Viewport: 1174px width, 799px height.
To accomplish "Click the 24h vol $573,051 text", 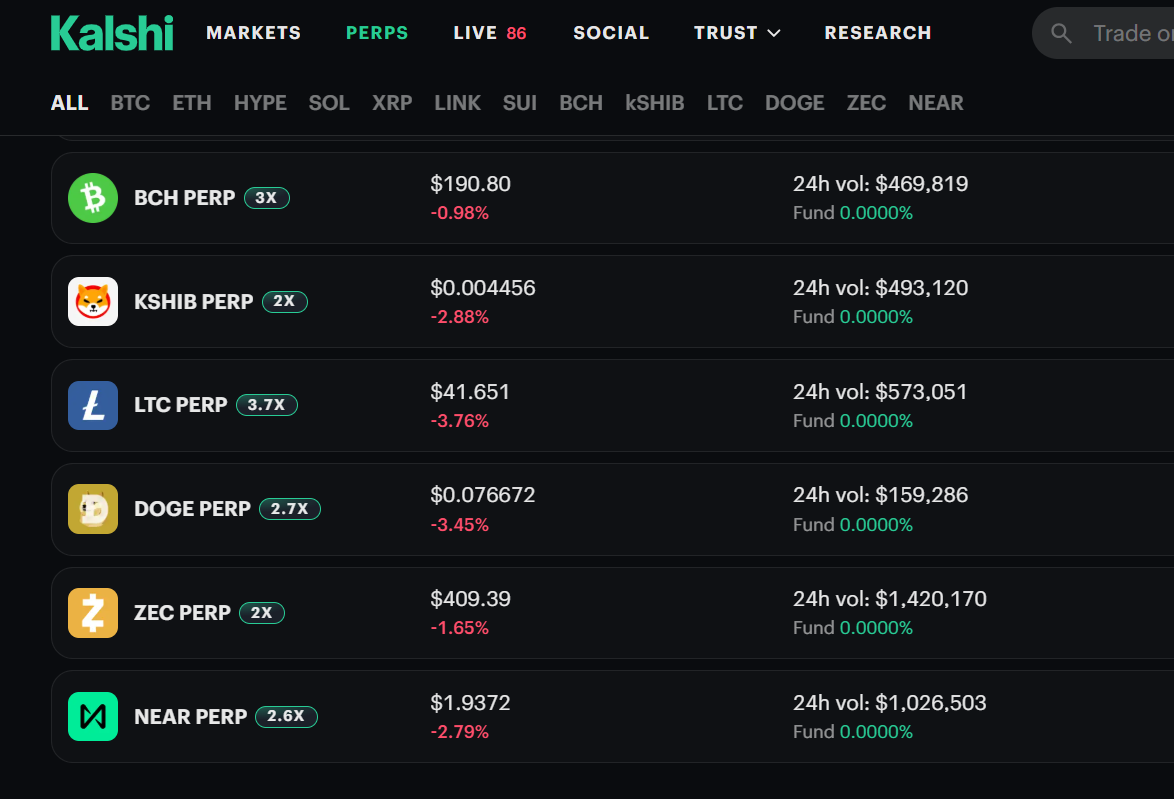I will [880, 392].
